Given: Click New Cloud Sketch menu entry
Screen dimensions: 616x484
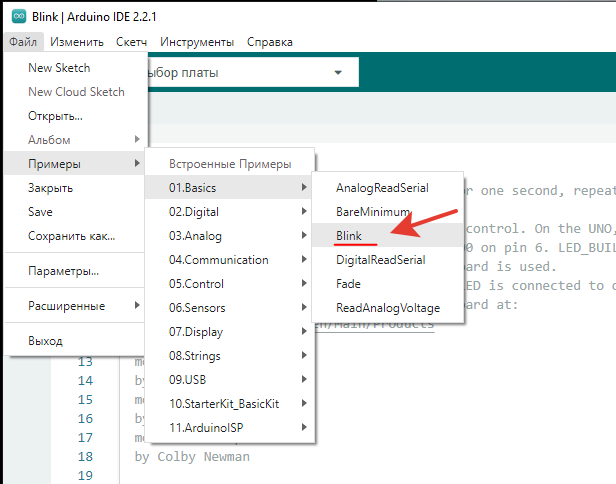Looking at the screenshot, I should tap(76, 92).
